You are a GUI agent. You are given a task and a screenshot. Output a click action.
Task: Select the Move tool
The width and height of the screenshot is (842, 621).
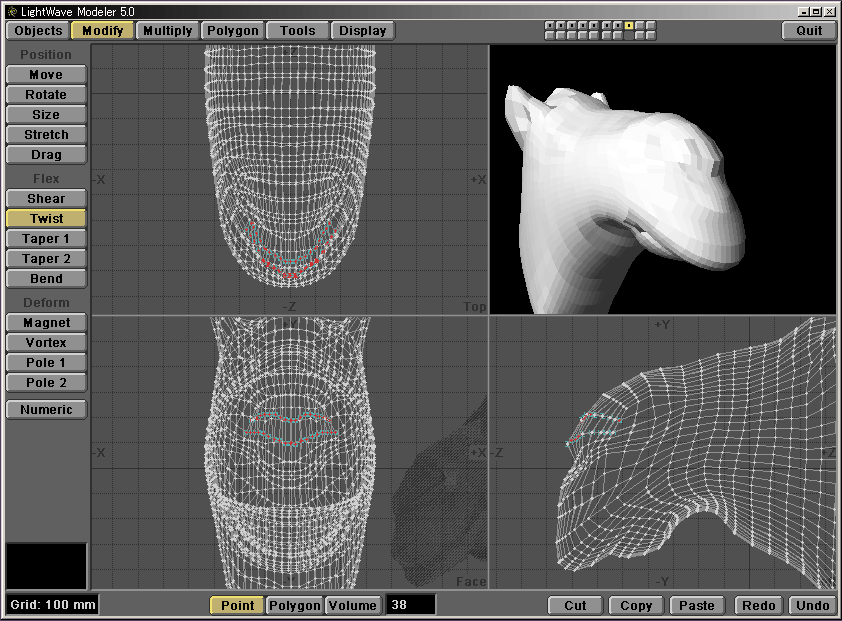click(46, 75)
